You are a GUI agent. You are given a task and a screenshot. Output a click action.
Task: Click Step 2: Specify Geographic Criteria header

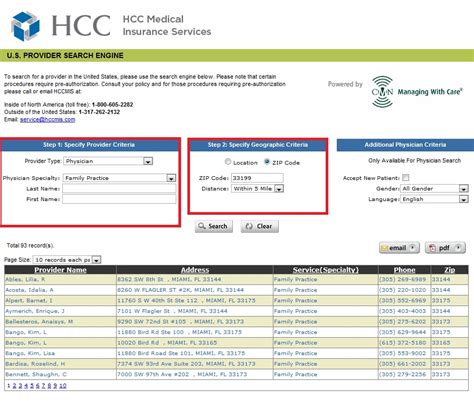(x=258, y=145)
